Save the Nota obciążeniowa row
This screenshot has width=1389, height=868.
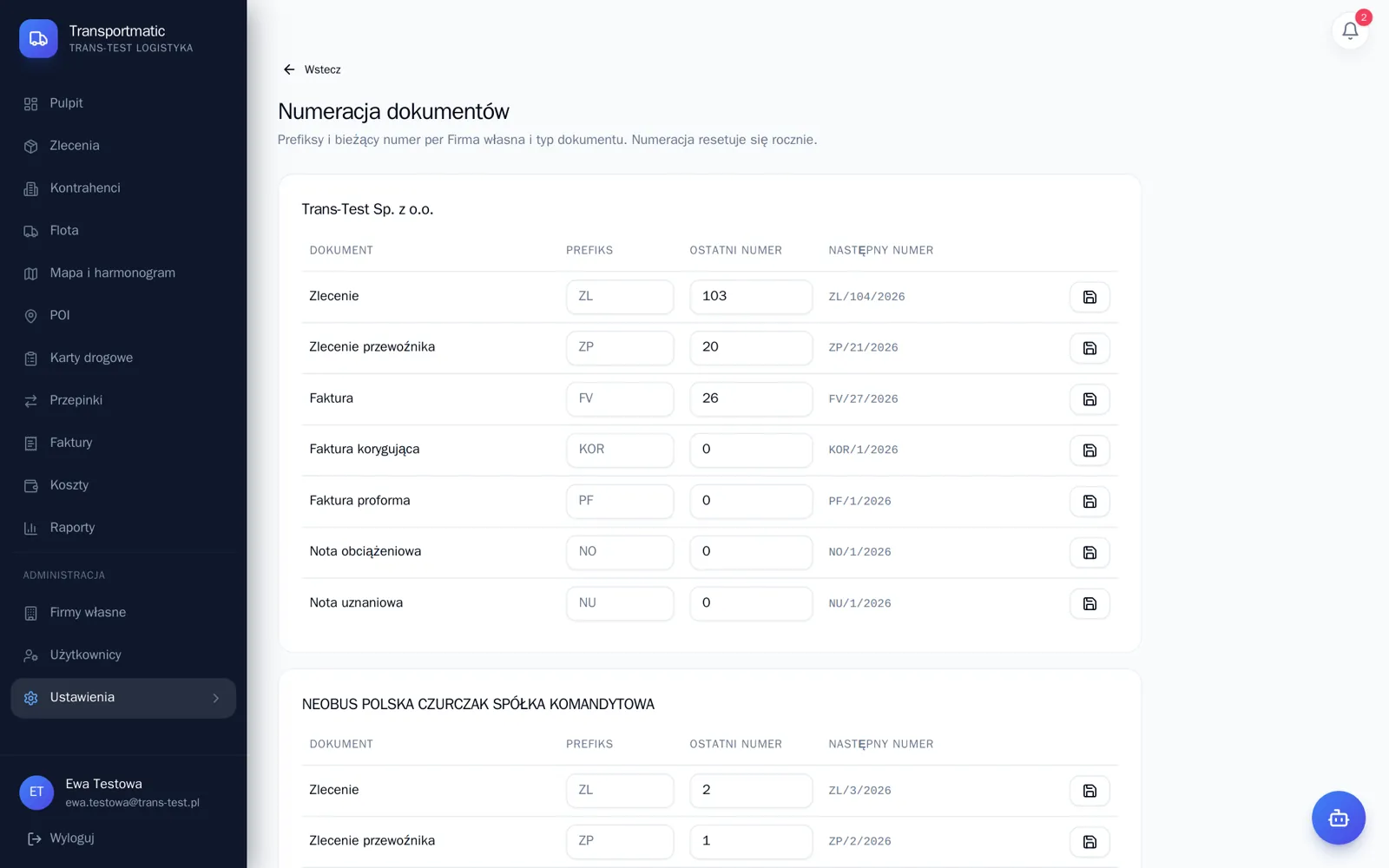[x=1089, y=553]
